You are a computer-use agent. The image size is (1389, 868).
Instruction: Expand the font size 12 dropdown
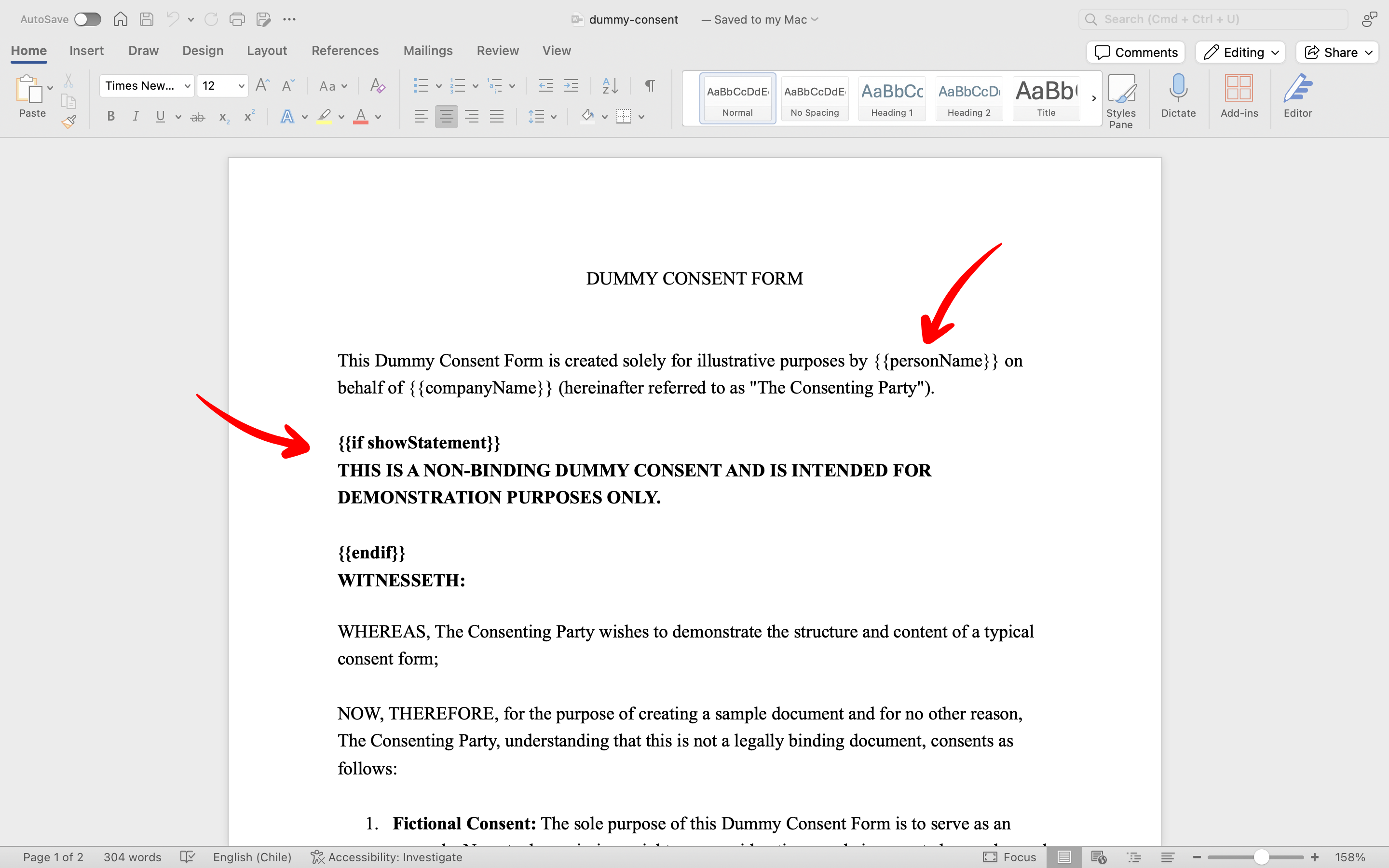(x=242, y=85)
